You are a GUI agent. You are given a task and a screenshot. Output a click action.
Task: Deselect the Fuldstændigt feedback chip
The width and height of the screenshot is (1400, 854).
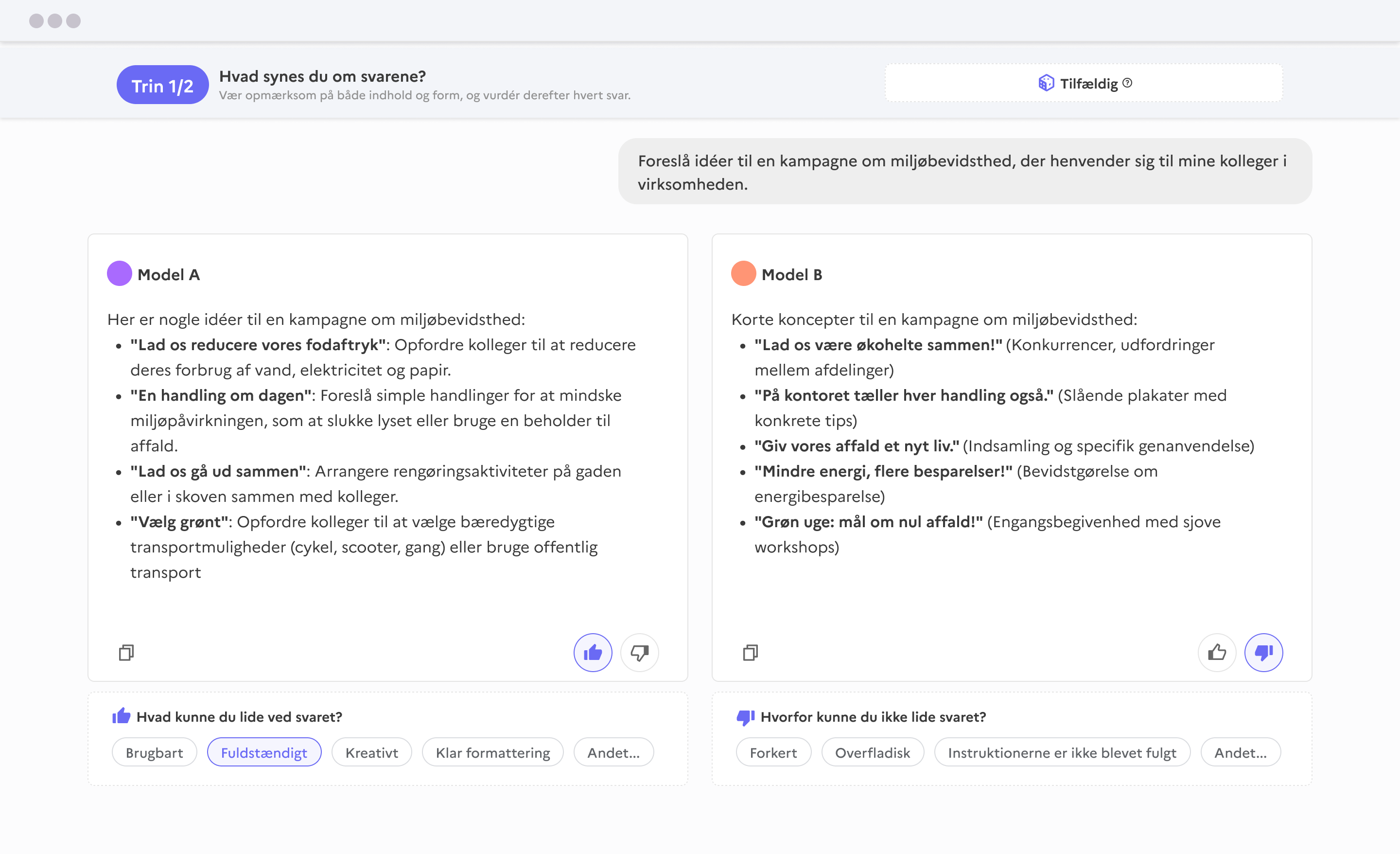tap(264, 752)
